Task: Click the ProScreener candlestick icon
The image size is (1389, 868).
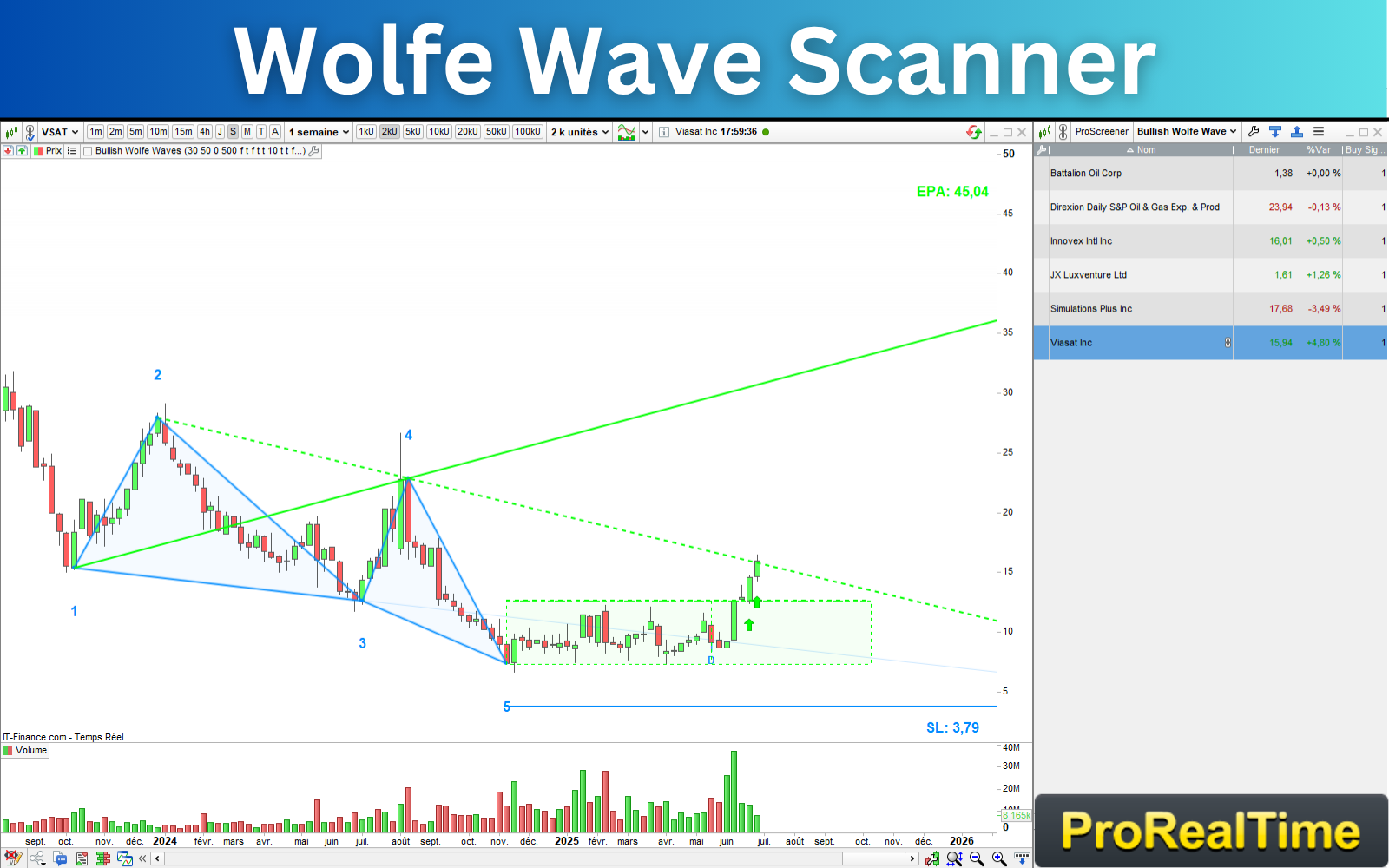Action: click(x=1044, y=132)
